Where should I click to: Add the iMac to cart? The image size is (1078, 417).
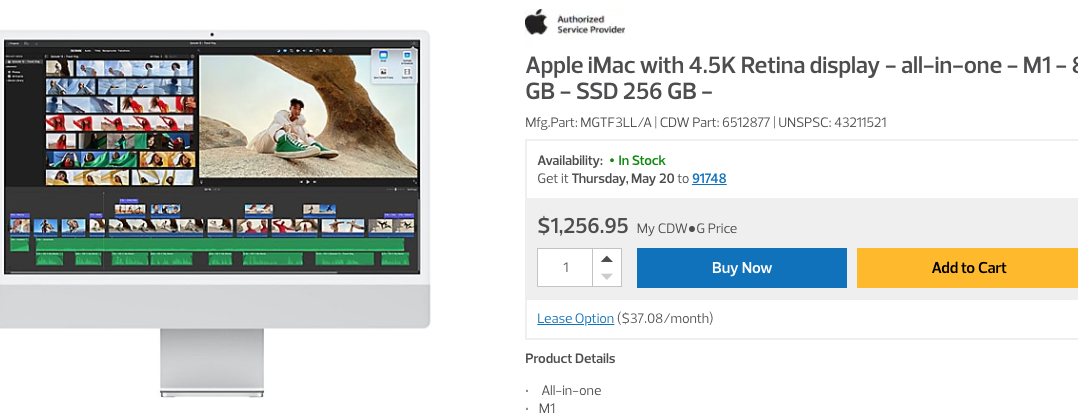pyautogui.click(x=967, y=268)
